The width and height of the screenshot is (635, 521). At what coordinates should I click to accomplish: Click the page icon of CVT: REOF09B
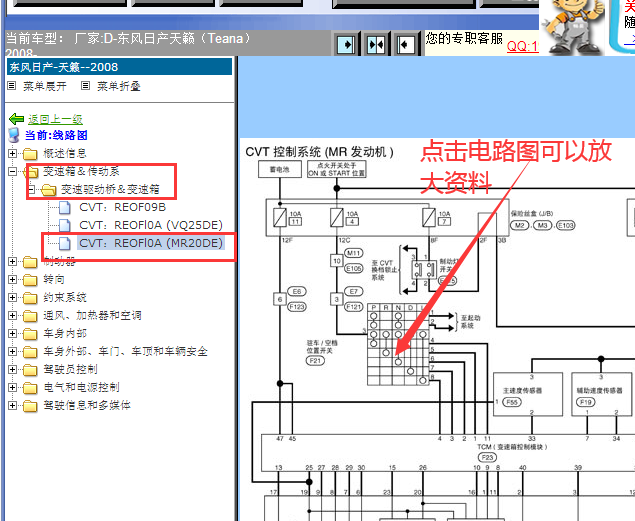pyautogui.click(x=65, y=207)
